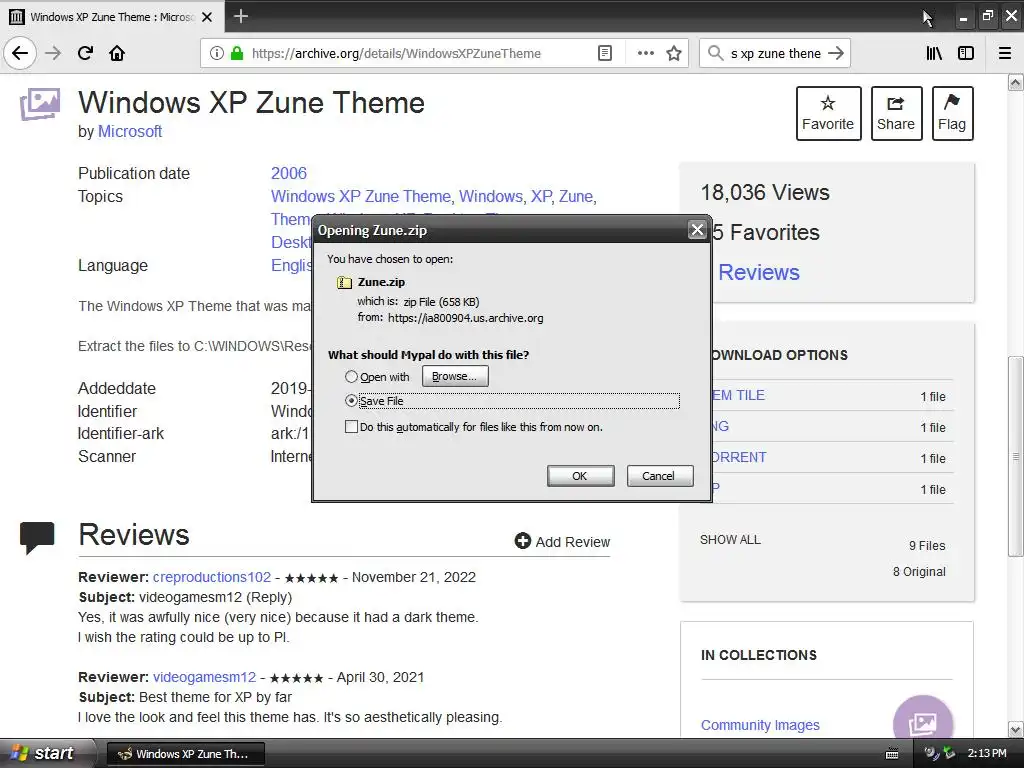Viewport: 1024px width, 768px height.
Task: Click the 9 Files text
Action: 927,545
